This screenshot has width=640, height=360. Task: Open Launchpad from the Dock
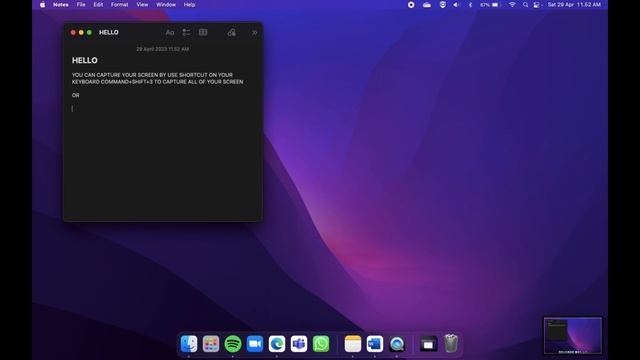pos(211,344)
